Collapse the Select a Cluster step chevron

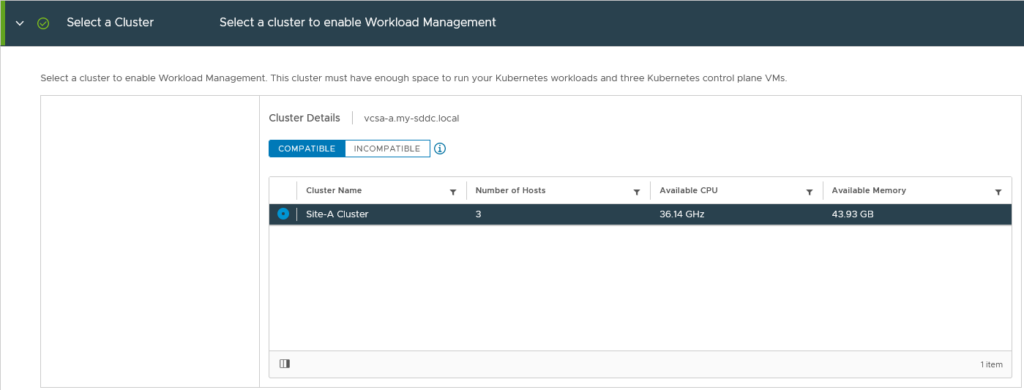20,23
